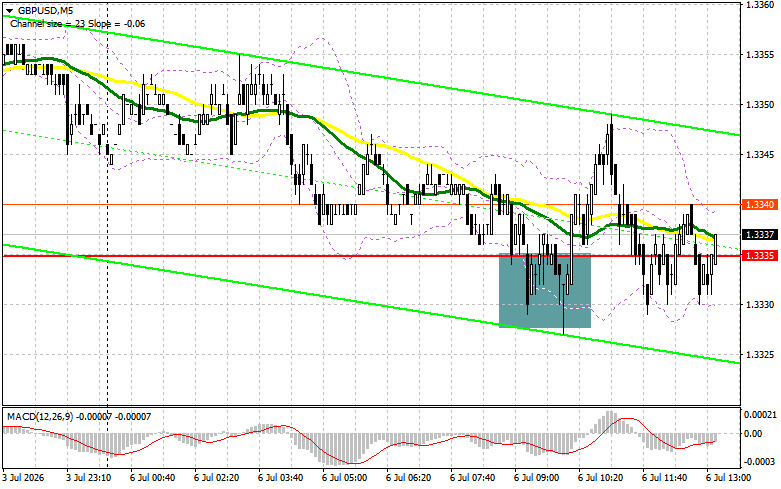Select the upper green channel line

pos(371,75)
